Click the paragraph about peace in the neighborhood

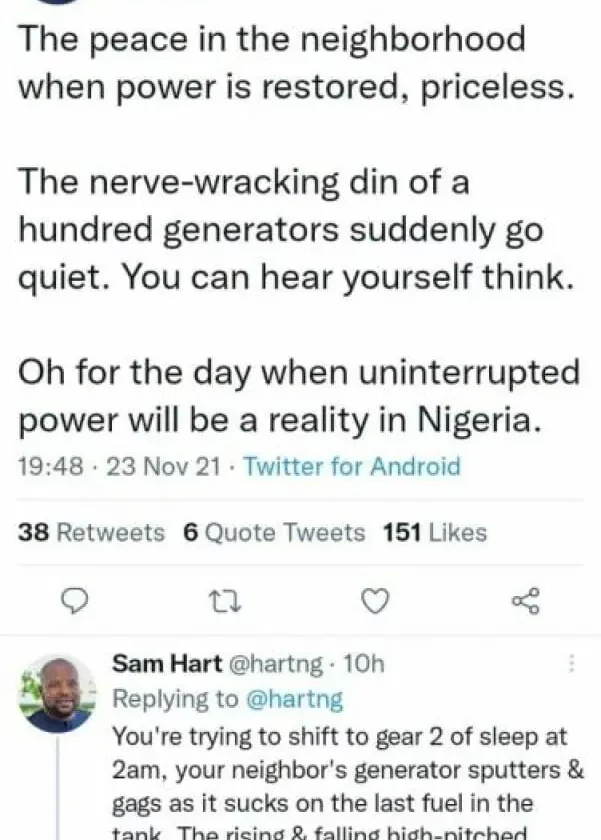295,62
